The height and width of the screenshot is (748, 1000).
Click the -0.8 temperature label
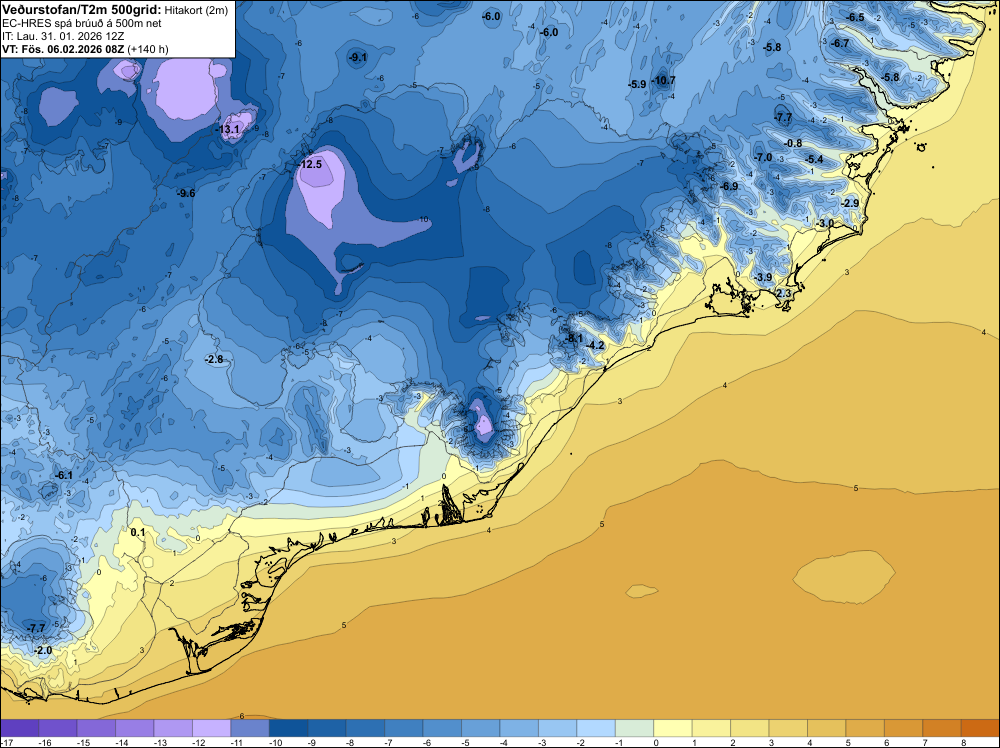[x=793, y=143]
